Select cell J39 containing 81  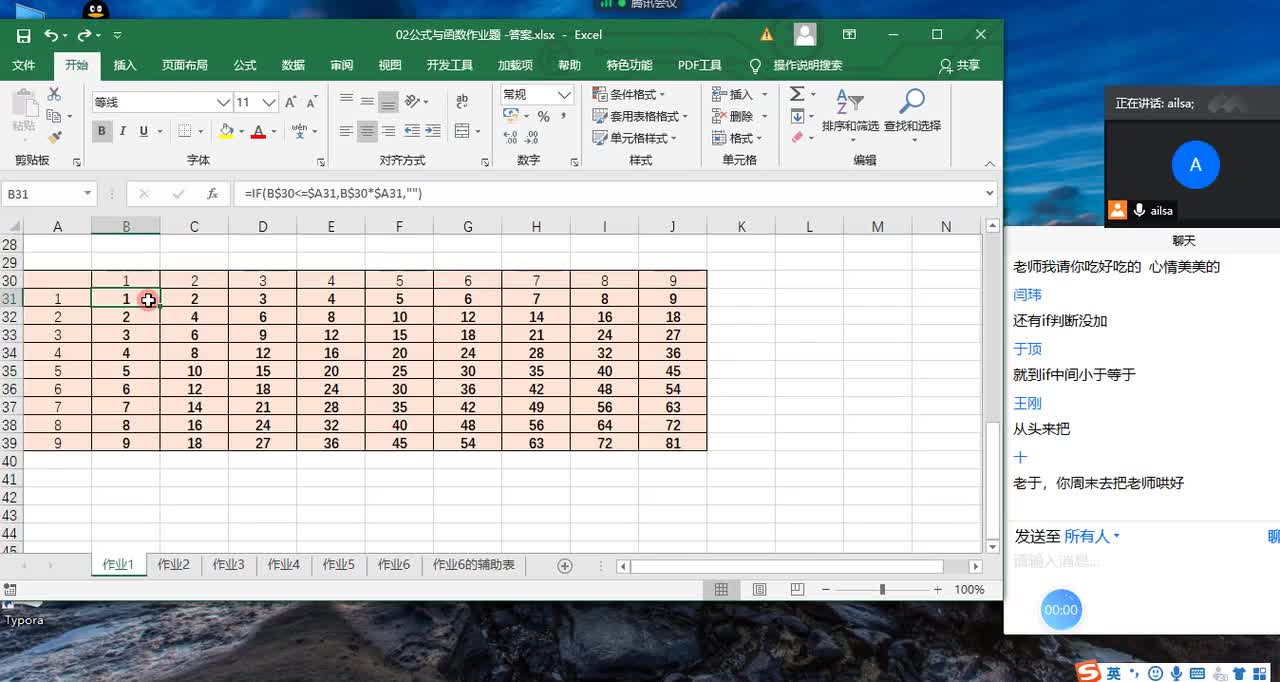[x=673, y=443]
